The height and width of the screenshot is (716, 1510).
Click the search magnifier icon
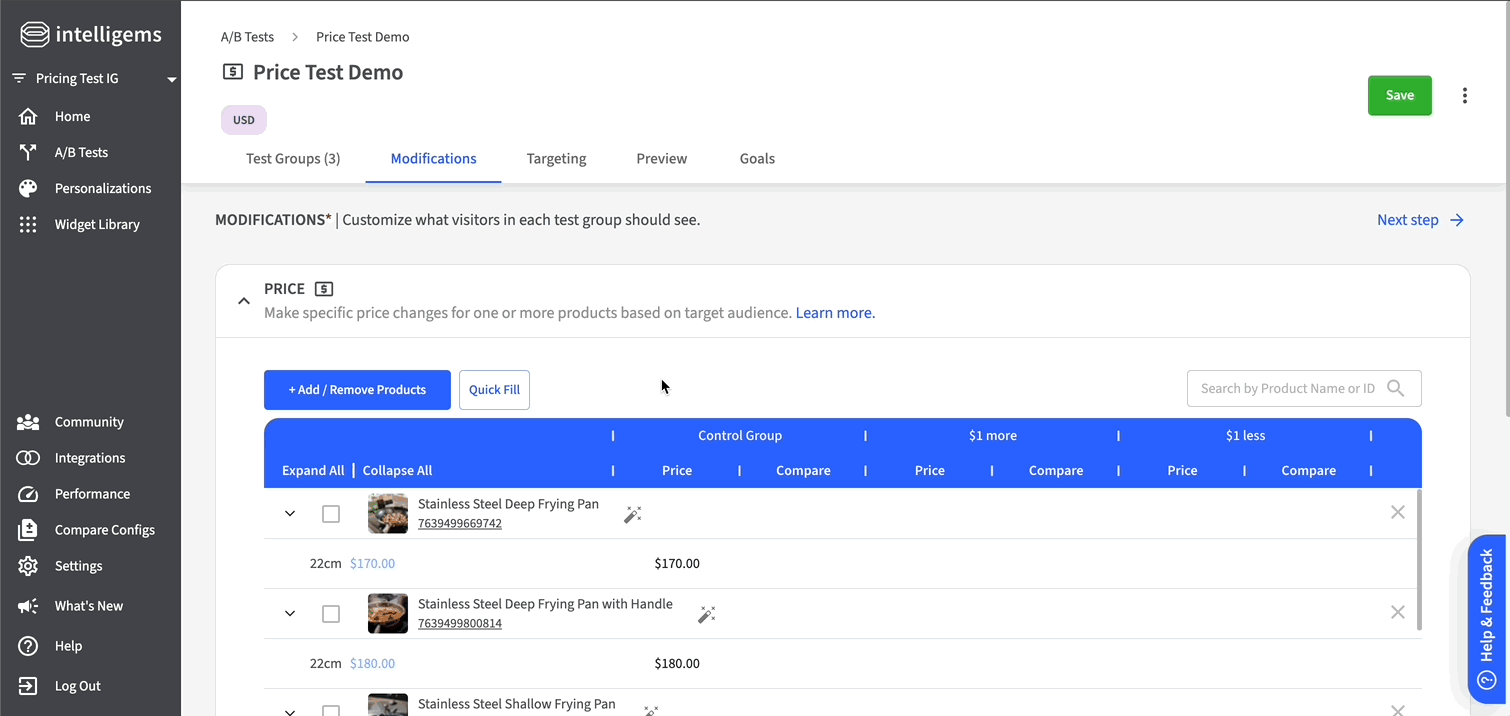click(x=1396, y=388)
